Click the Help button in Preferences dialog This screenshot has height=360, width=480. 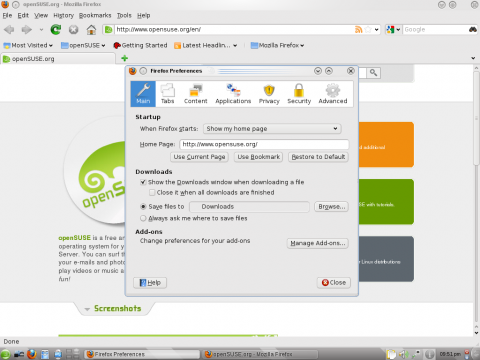click(x=150, y=283)
